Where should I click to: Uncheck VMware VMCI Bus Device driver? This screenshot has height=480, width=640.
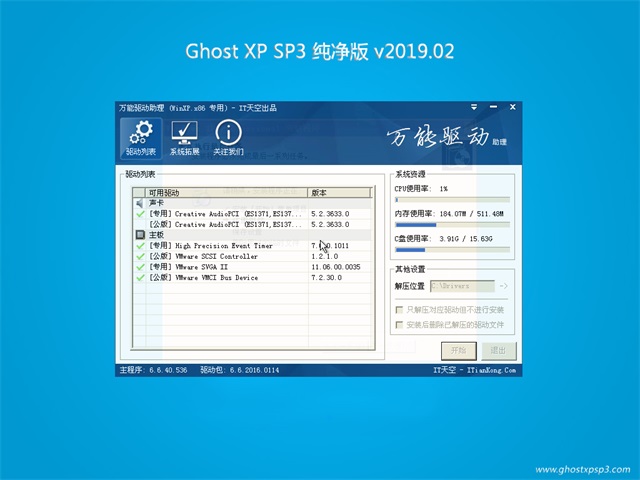tap(140, 277)
